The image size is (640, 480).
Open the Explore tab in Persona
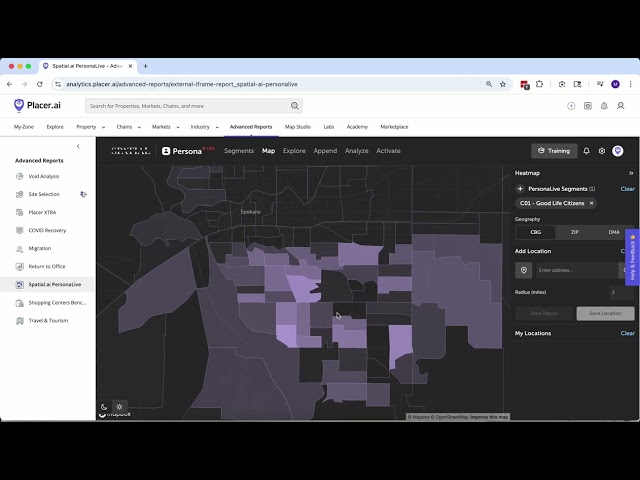click(294, 151)
